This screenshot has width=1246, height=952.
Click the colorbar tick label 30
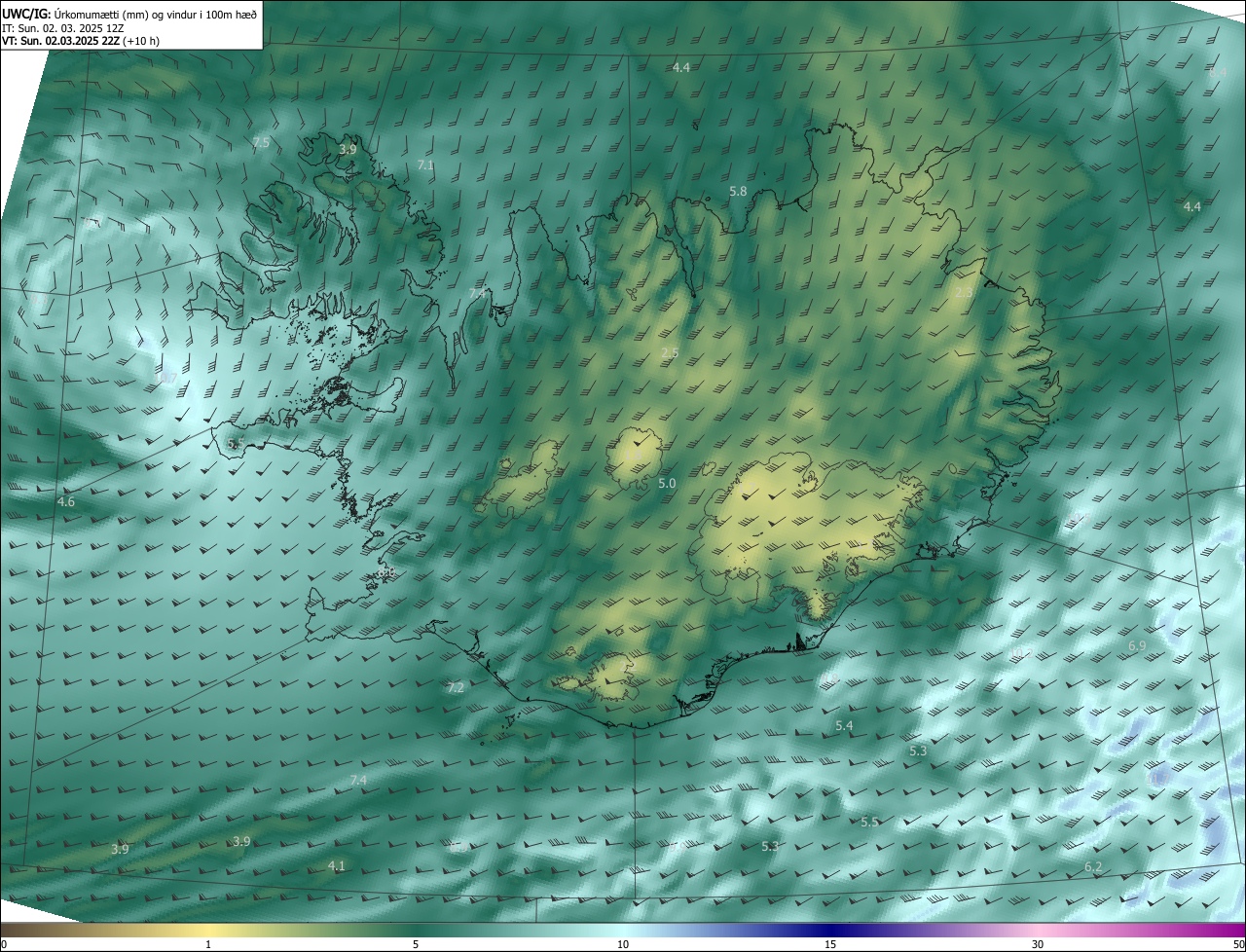(x=1038, y=945)
